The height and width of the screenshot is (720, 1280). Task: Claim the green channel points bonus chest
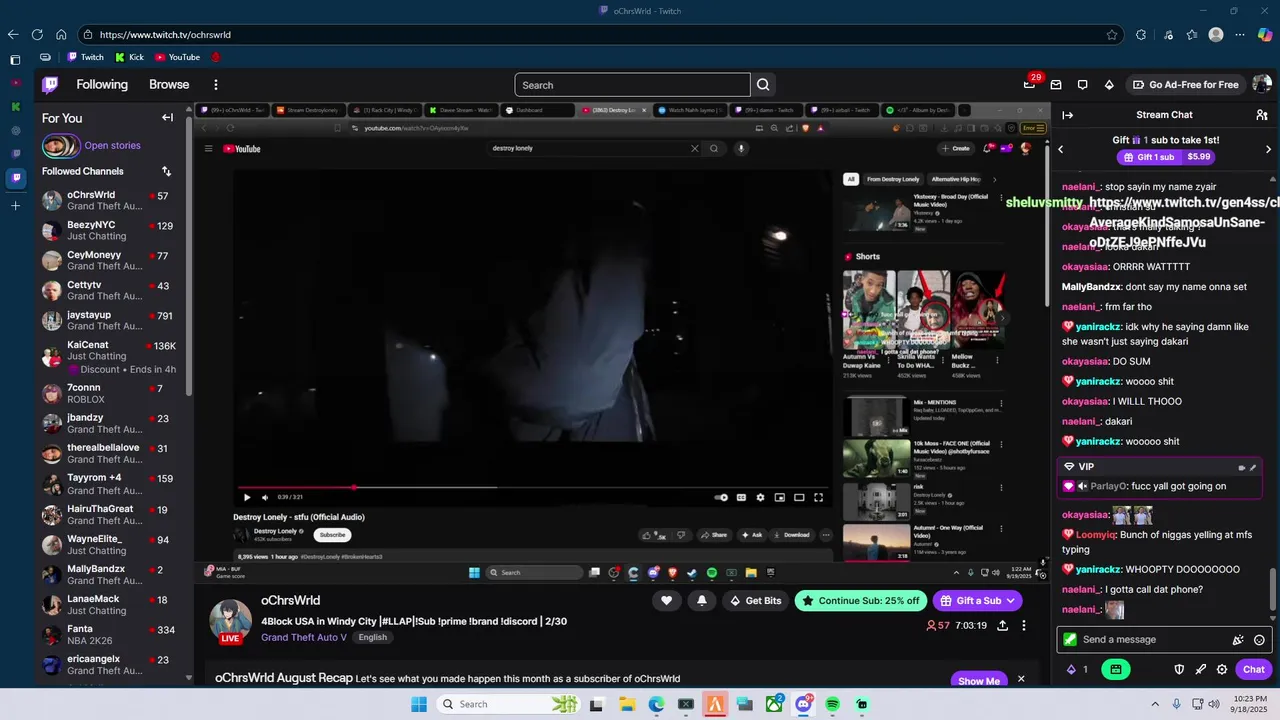(x=1115, y=669)
